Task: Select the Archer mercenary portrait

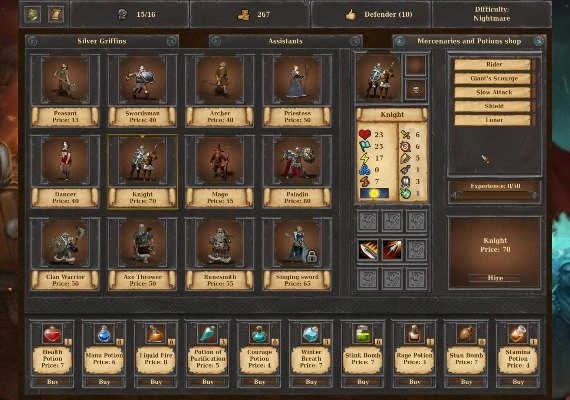Action: pos(220,79)
